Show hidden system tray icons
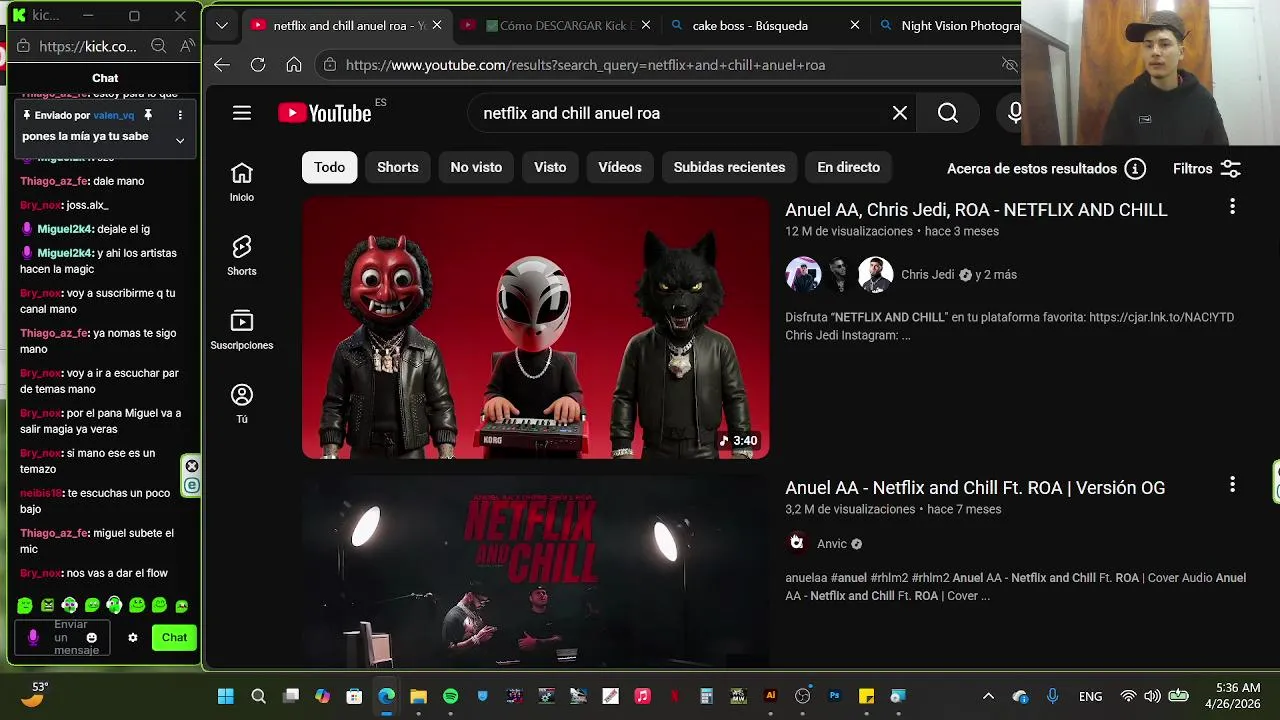 [x=988, y=696]
